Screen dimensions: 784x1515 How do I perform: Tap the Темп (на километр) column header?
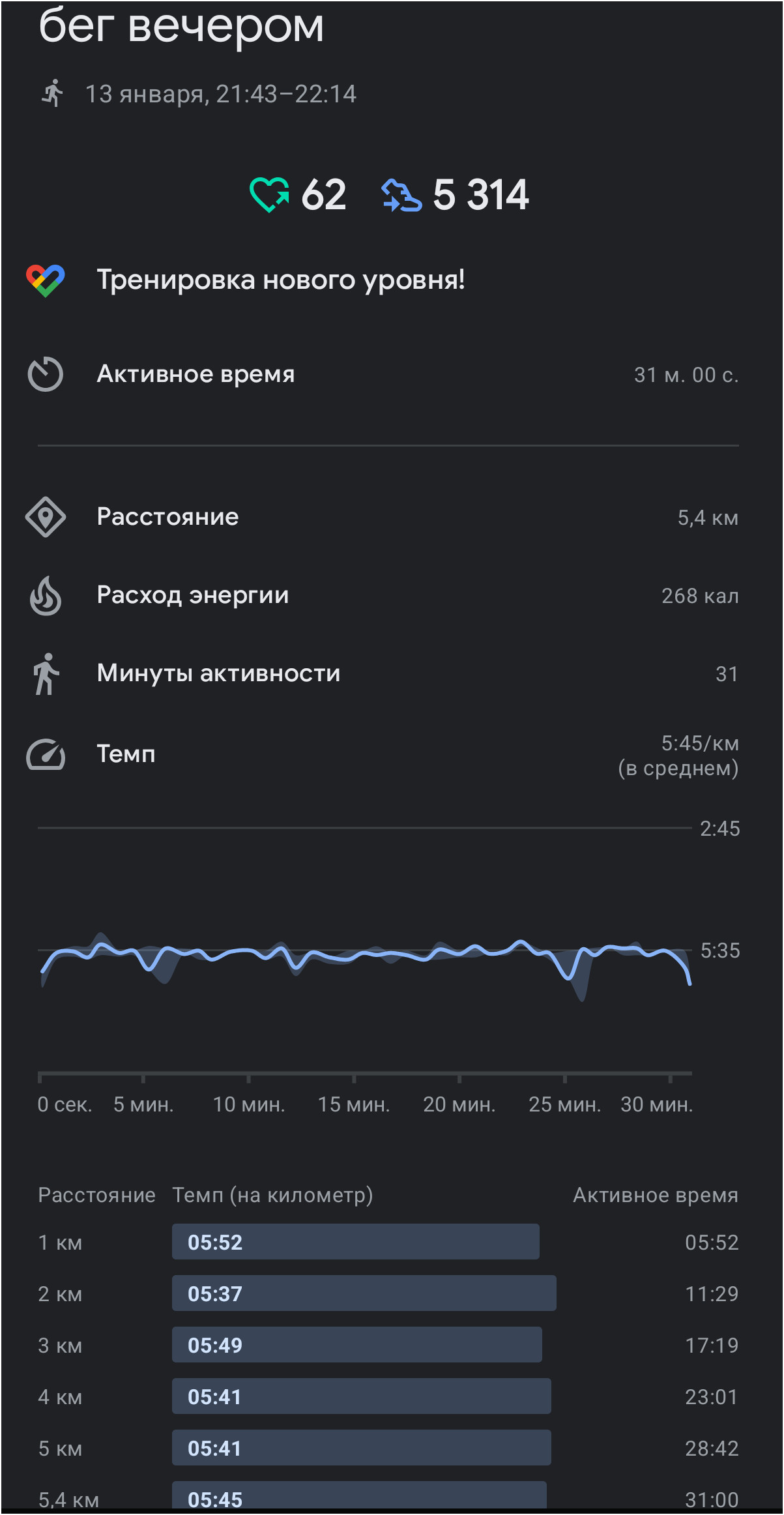pyautogui.click(x=272, y=1195)
